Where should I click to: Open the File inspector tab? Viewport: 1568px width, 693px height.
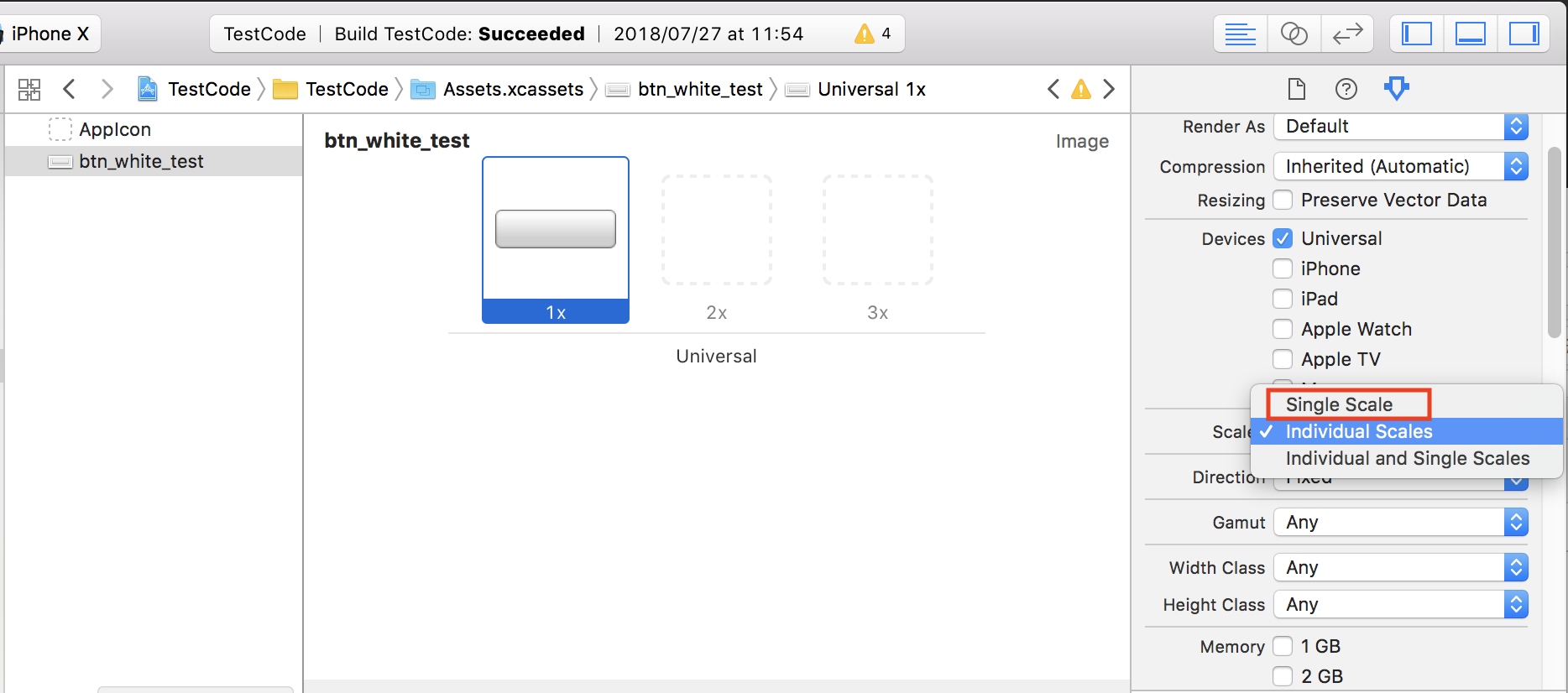click(x=1297, y=89)
